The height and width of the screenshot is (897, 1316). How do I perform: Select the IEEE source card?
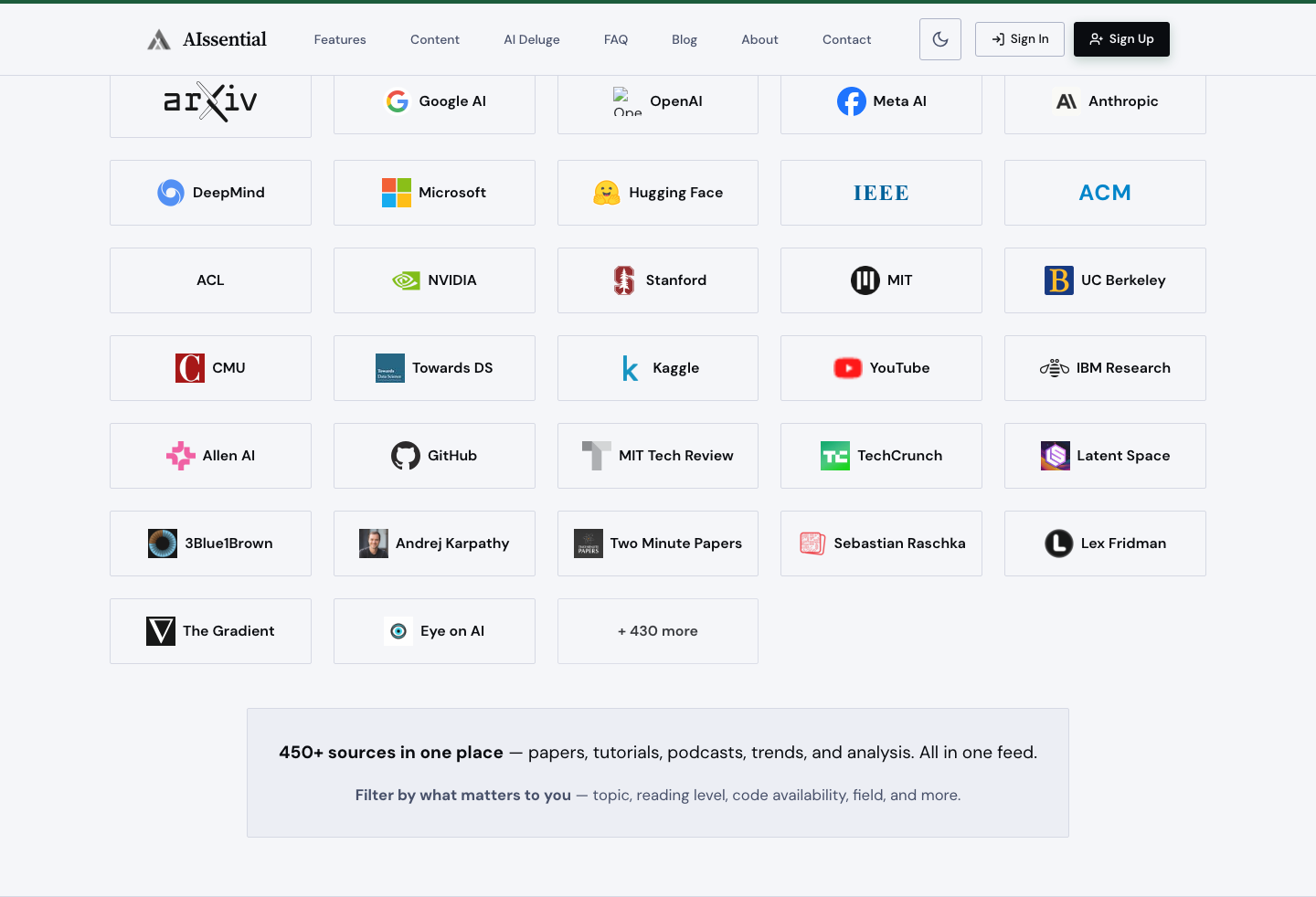pos(881,193)
